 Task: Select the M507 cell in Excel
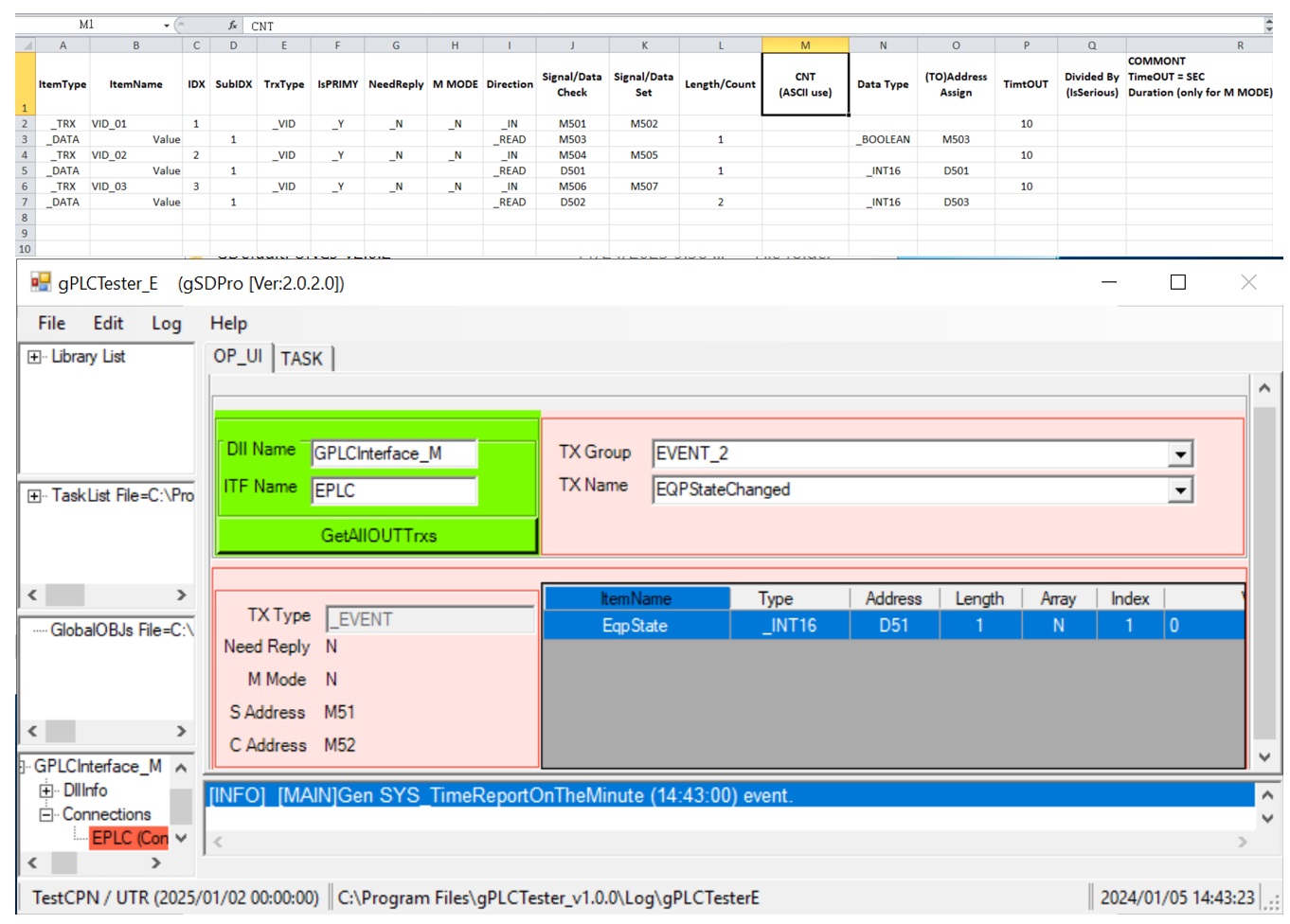coord(644,187)
